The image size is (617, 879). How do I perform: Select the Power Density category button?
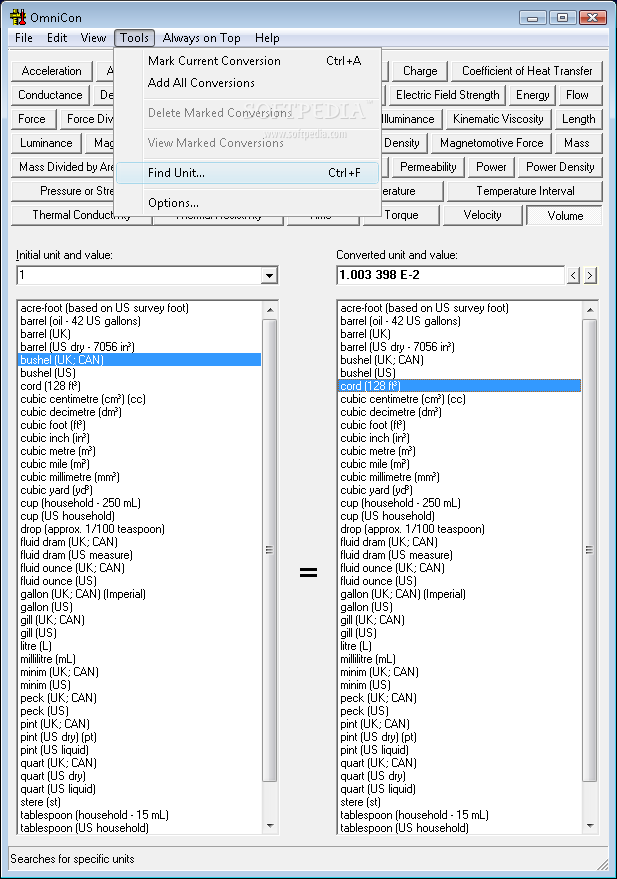click(560, 167)
